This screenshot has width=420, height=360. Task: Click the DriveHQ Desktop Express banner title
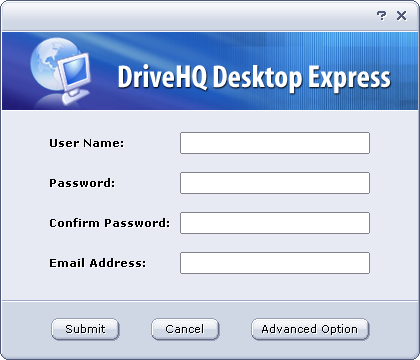[x=254, y=78]
